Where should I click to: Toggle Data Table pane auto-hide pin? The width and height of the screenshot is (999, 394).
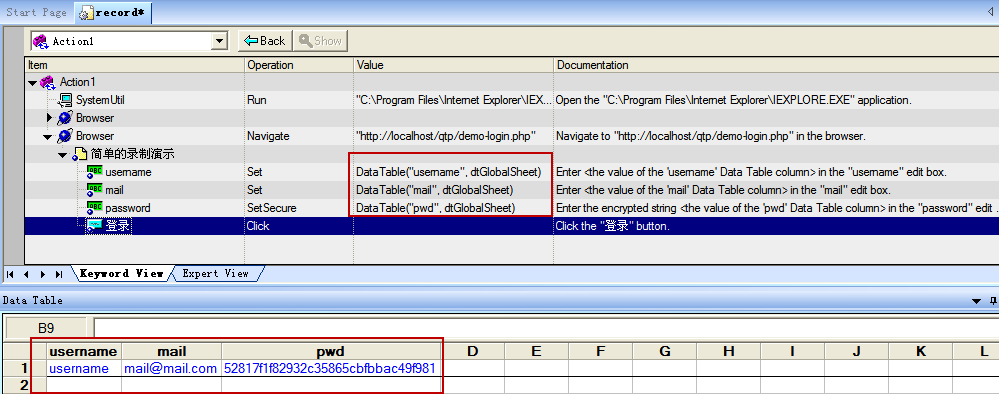point(993,300)
